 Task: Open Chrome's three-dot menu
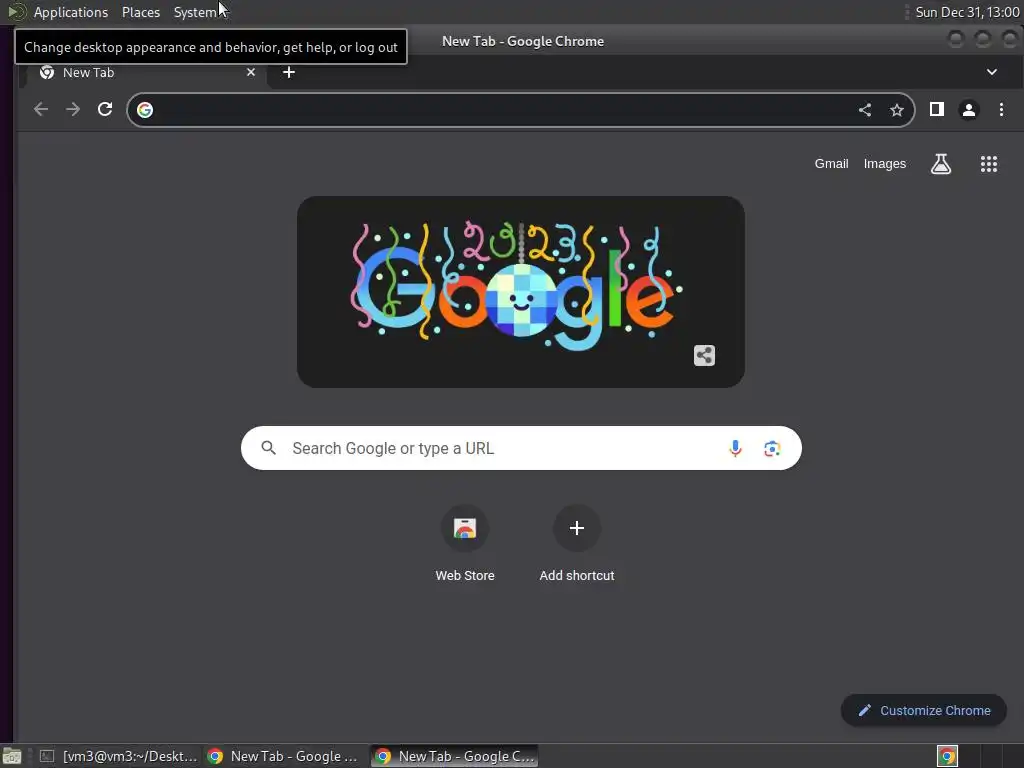point(1001,109)
